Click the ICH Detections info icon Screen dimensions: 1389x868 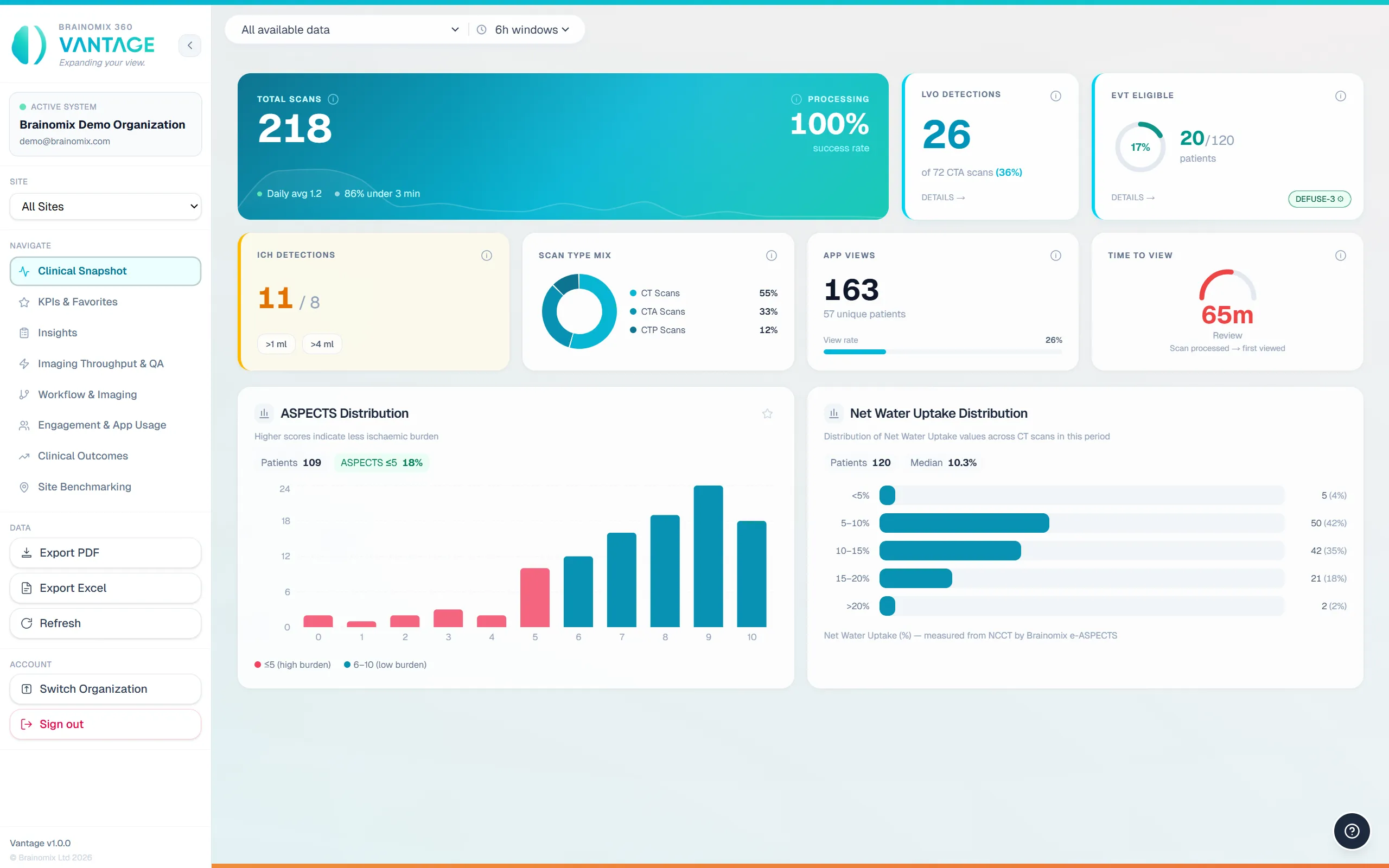486,256
